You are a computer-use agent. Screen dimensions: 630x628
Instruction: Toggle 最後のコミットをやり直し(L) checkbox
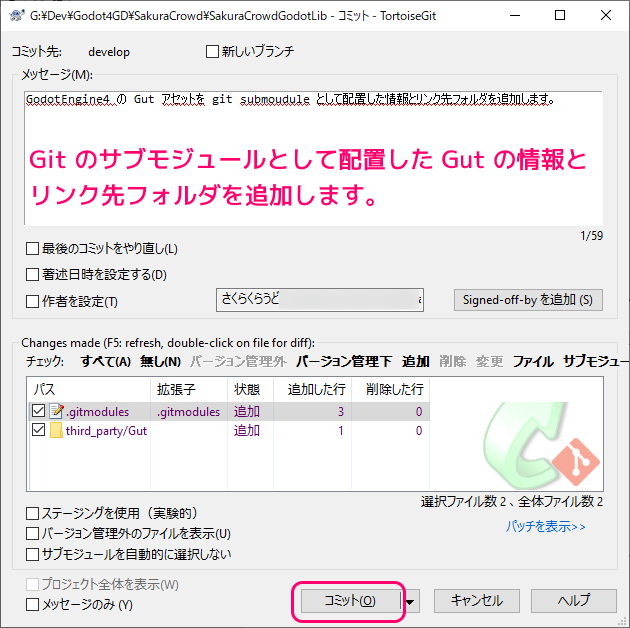point(32,249)
